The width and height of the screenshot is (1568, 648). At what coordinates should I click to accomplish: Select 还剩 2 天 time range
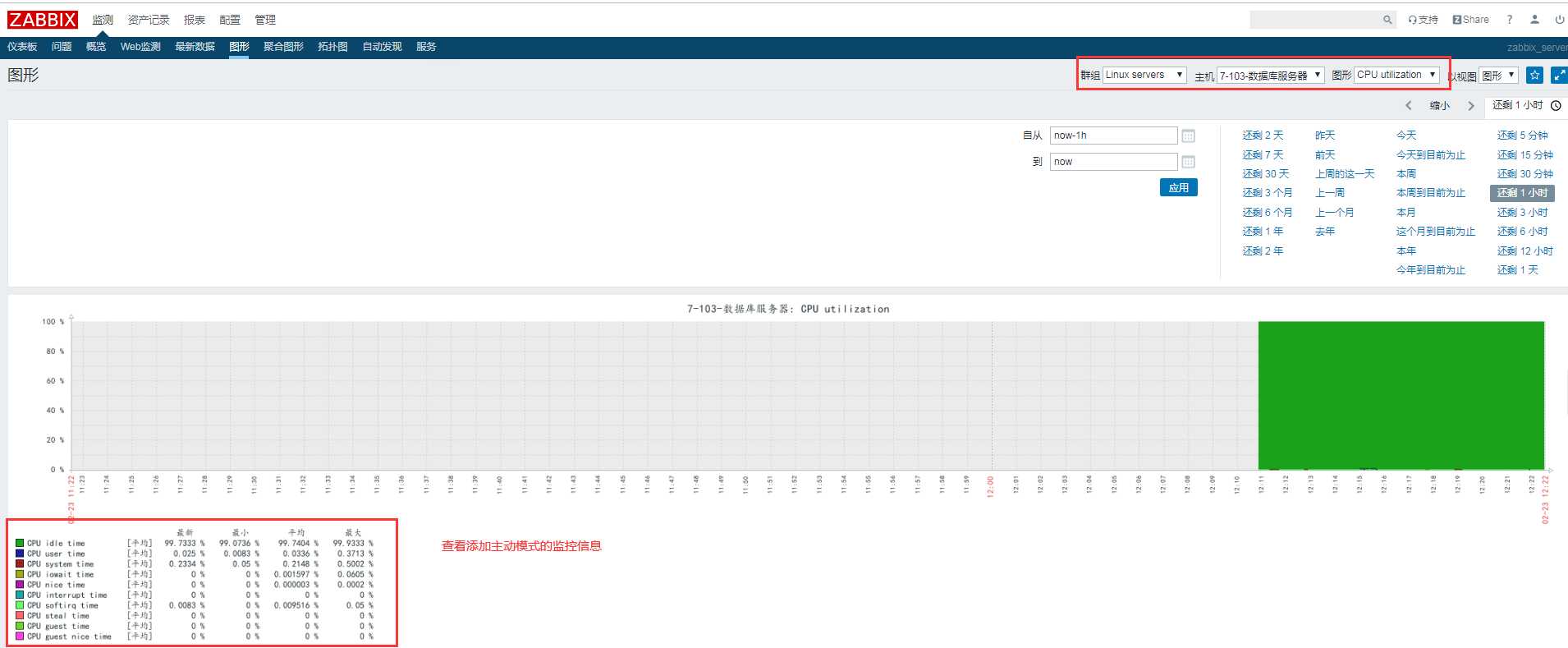[x=1263, y=136]
